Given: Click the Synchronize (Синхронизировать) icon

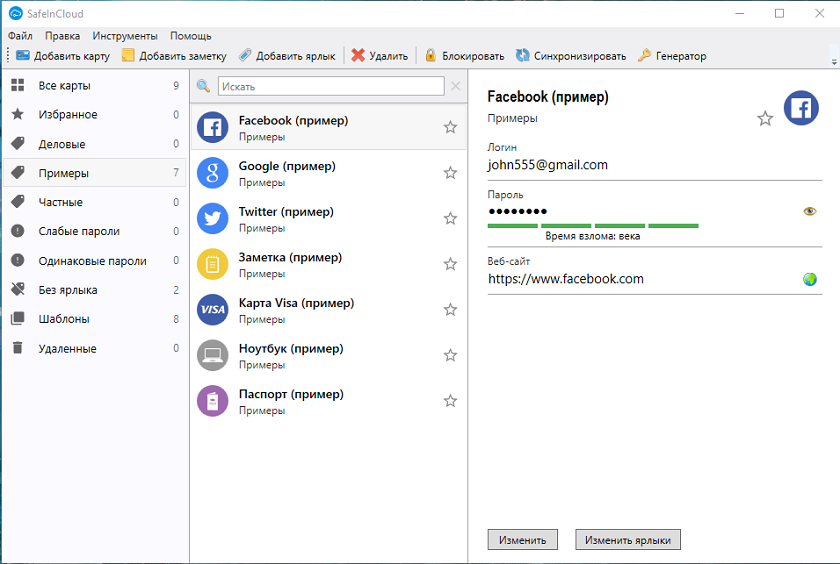Looking at the screenshot, I should coord(522,56).
